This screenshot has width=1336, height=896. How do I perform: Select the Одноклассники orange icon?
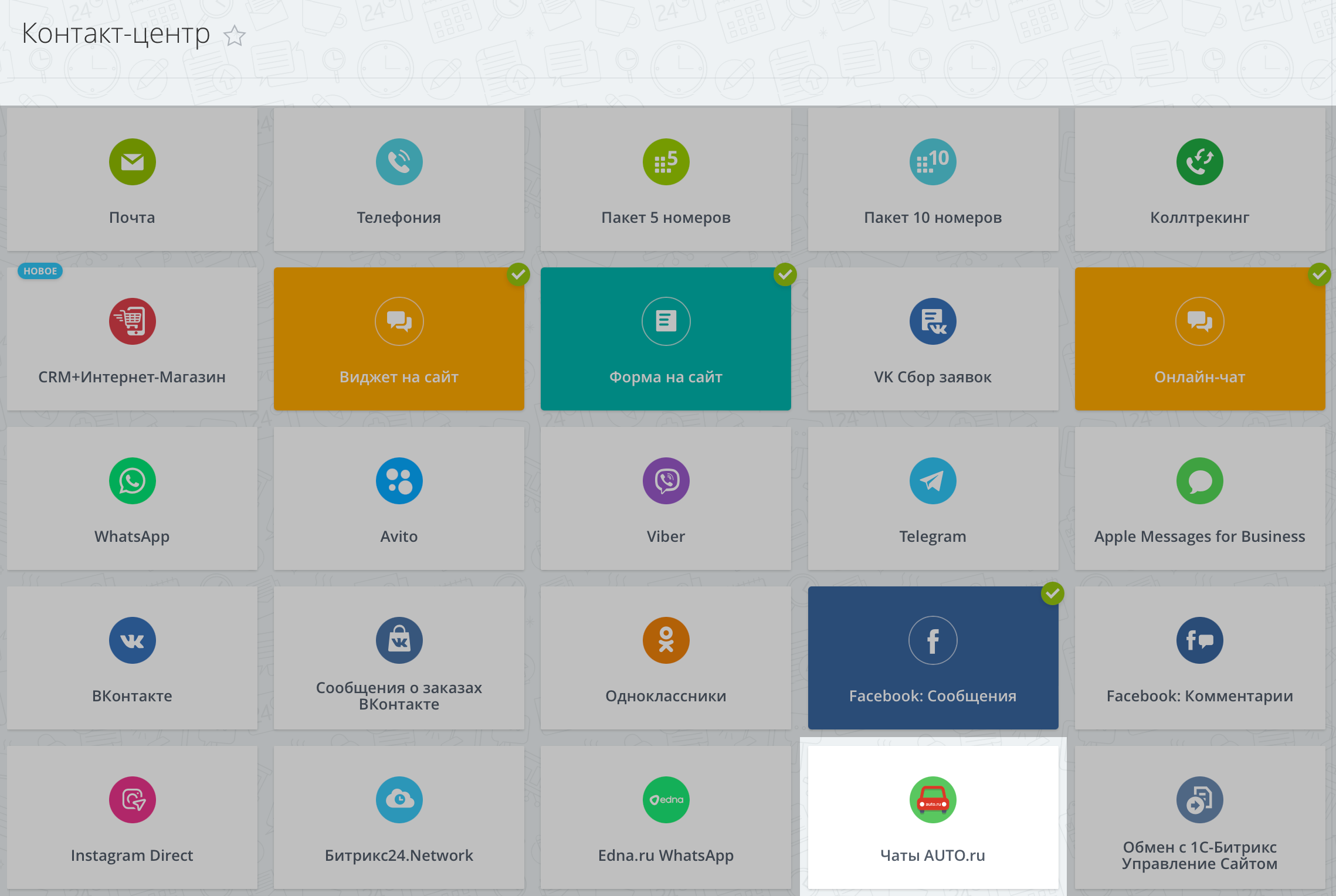pos(666,640)
